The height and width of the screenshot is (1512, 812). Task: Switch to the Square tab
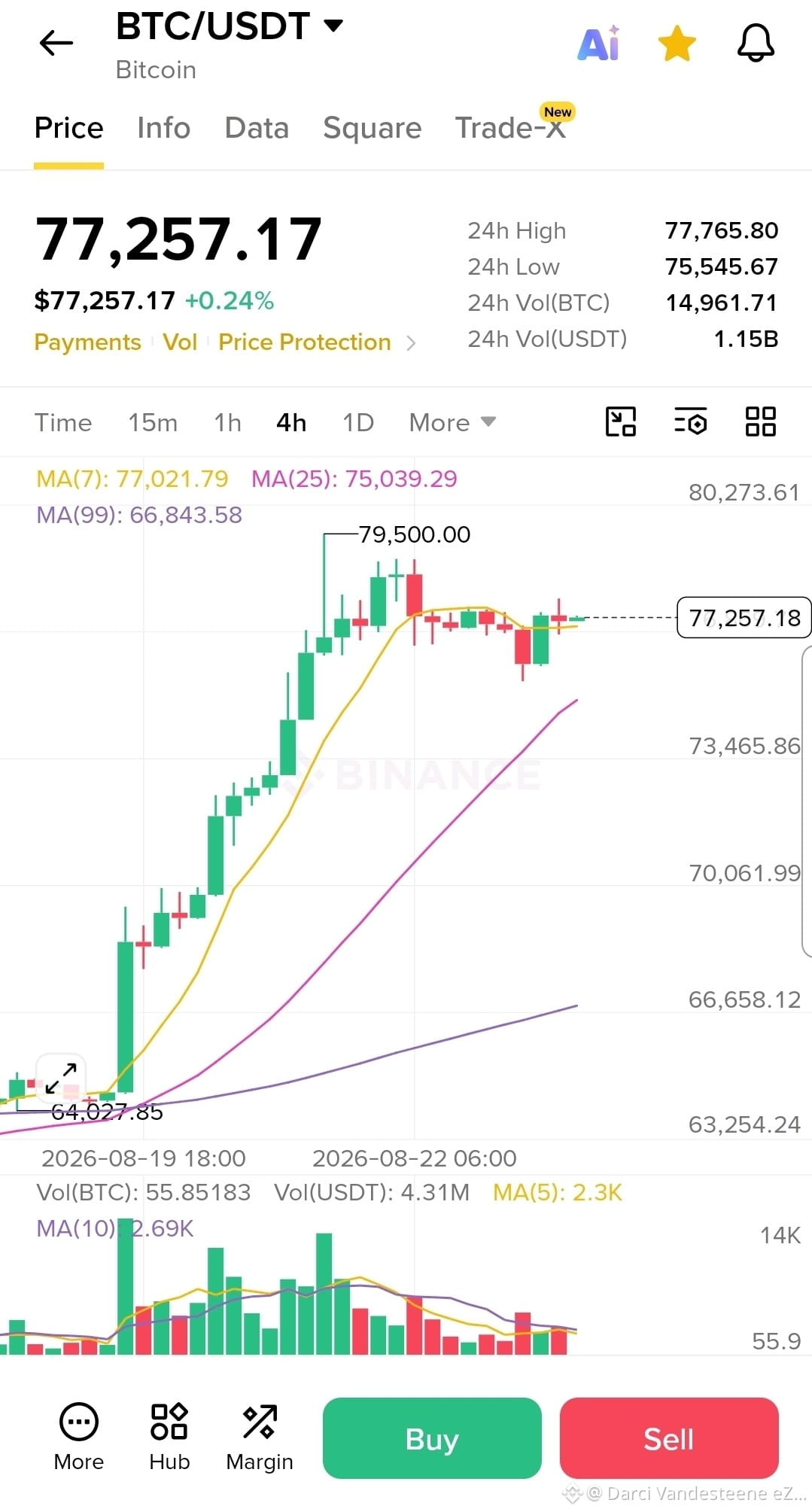point(372,128)
